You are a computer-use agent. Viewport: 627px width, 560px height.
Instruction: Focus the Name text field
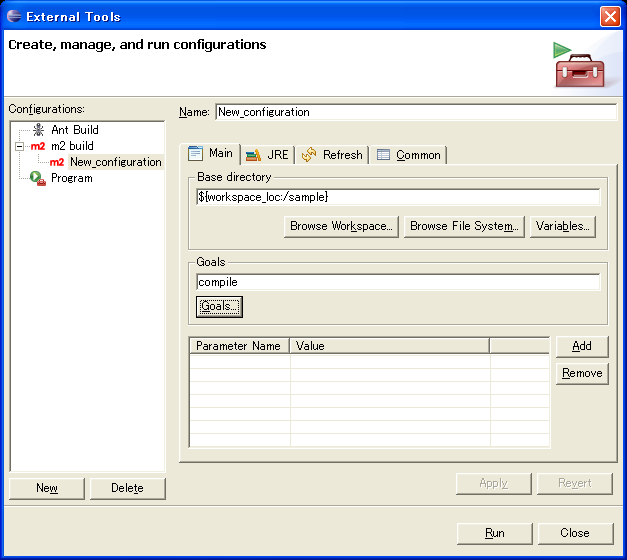[415, 112]
